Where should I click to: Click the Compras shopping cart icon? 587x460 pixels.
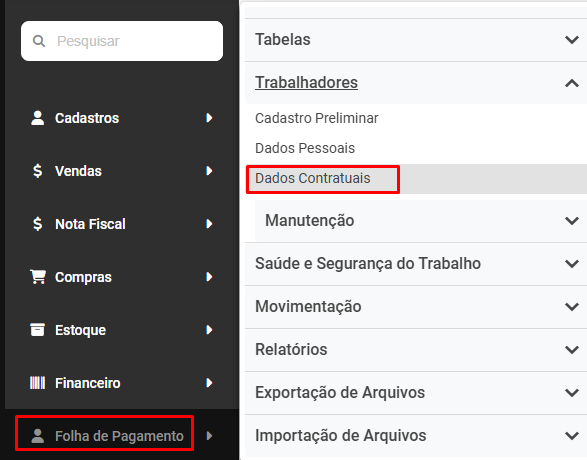pos(38,277)
